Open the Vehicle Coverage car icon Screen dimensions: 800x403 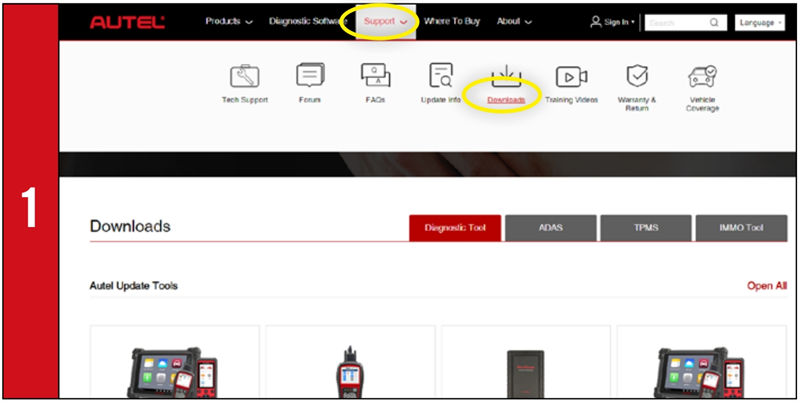(x=703, y=77)
